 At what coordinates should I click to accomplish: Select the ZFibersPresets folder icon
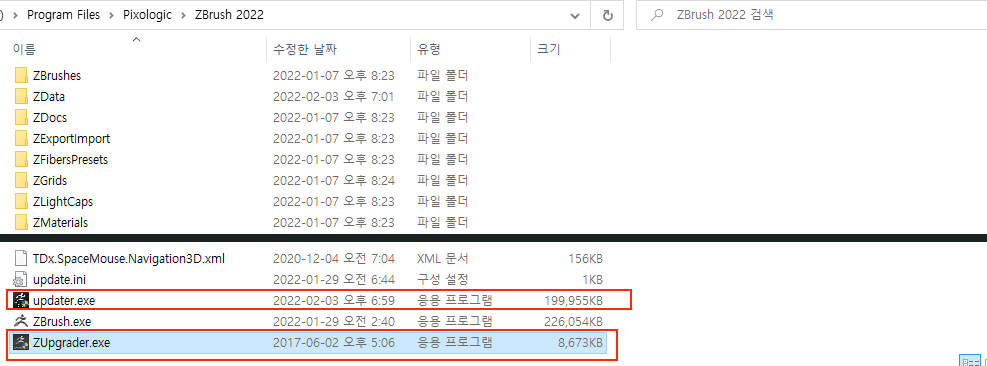tap(21, 159)
